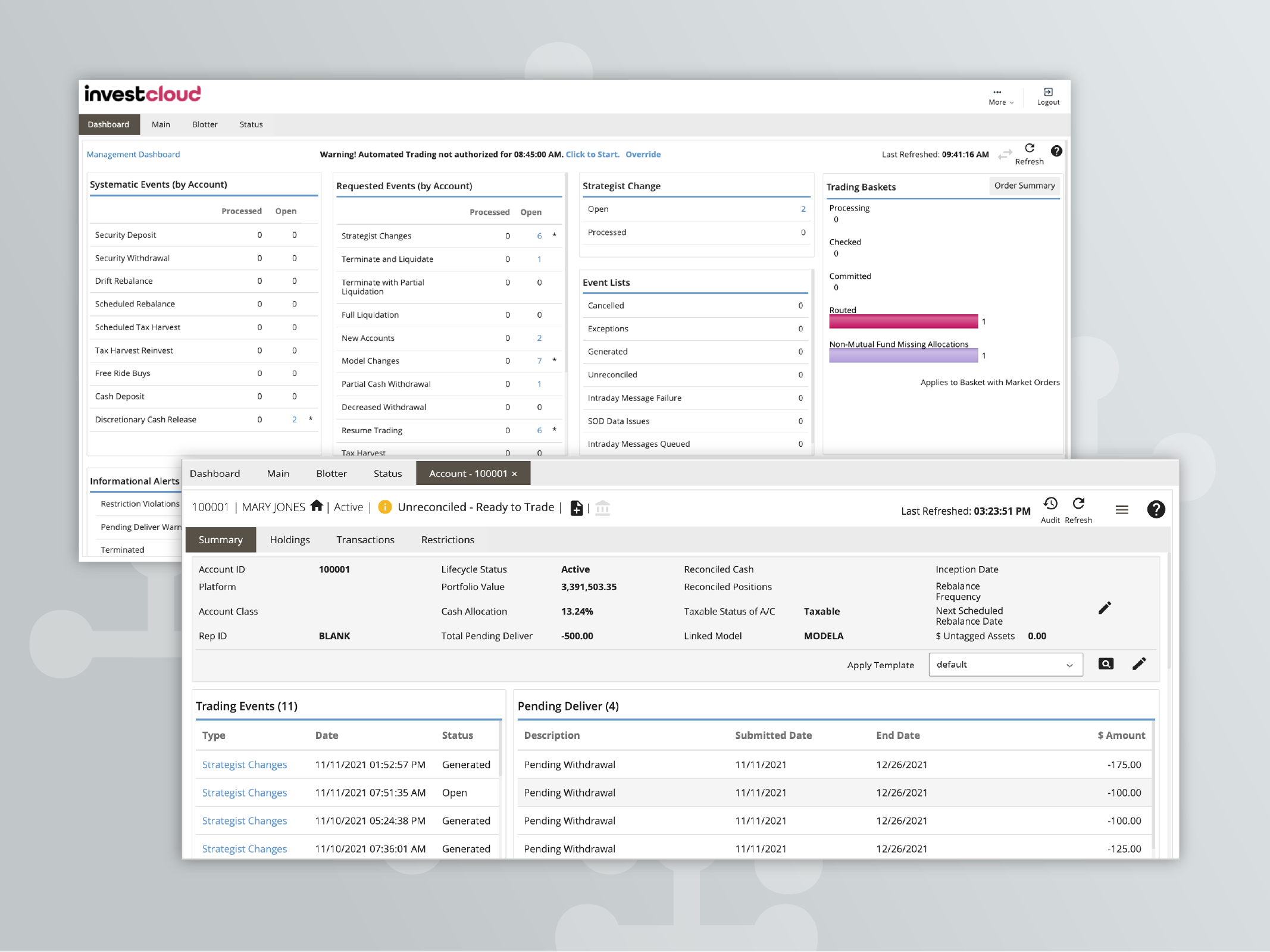Click the Linked Model MODELA value
The height and width of the screenshot is (952, 1270).
(x=824, y=636)
